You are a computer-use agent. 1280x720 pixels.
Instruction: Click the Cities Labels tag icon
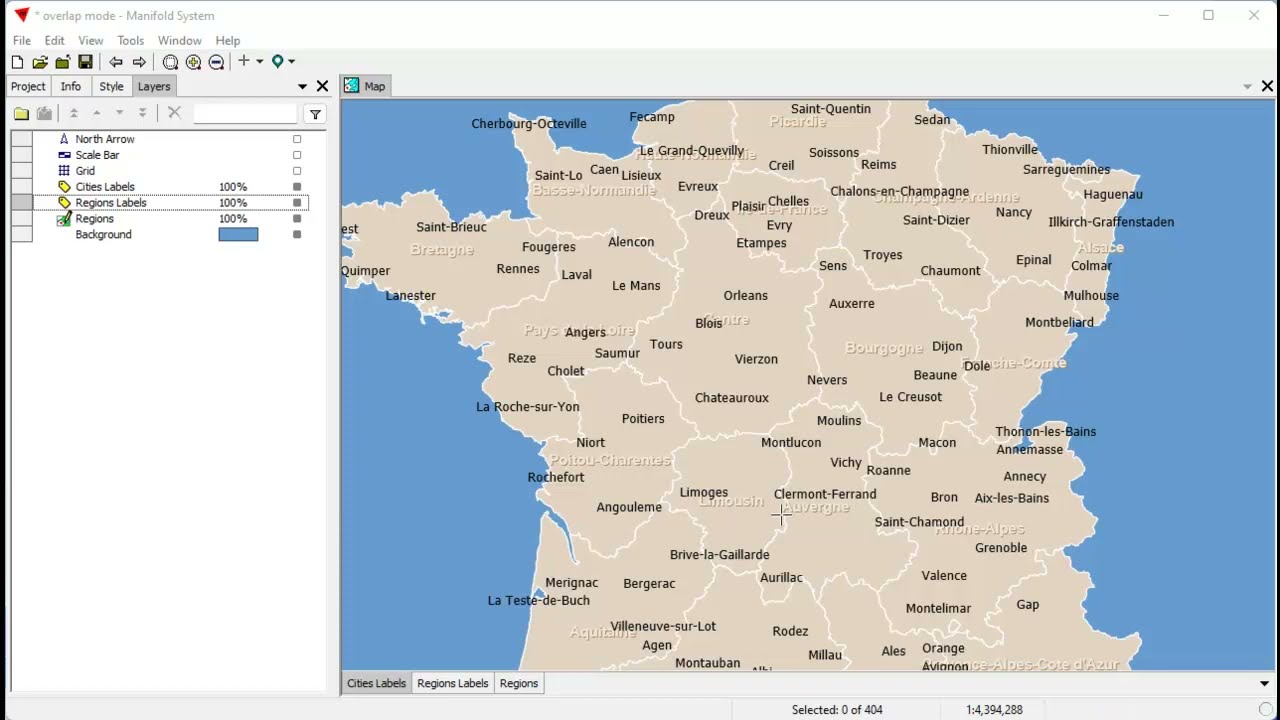pos(64,187)
